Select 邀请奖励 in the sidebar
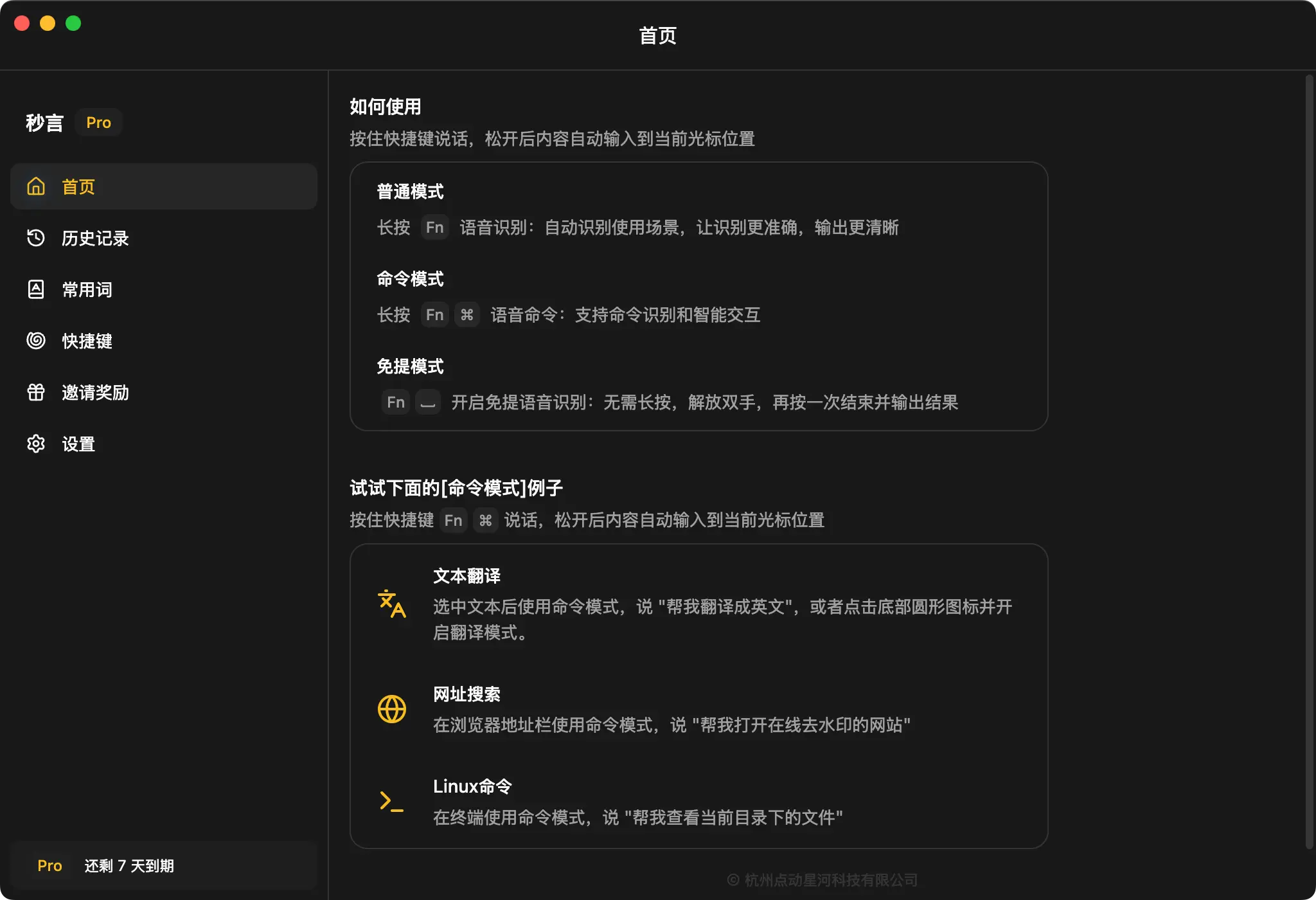 tap(95, 392)
